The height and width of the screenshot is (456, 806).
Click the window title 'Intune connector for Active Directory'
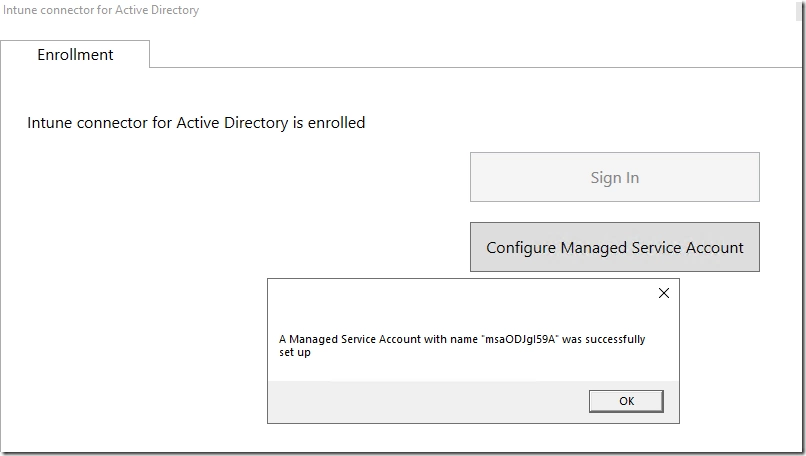100,10
